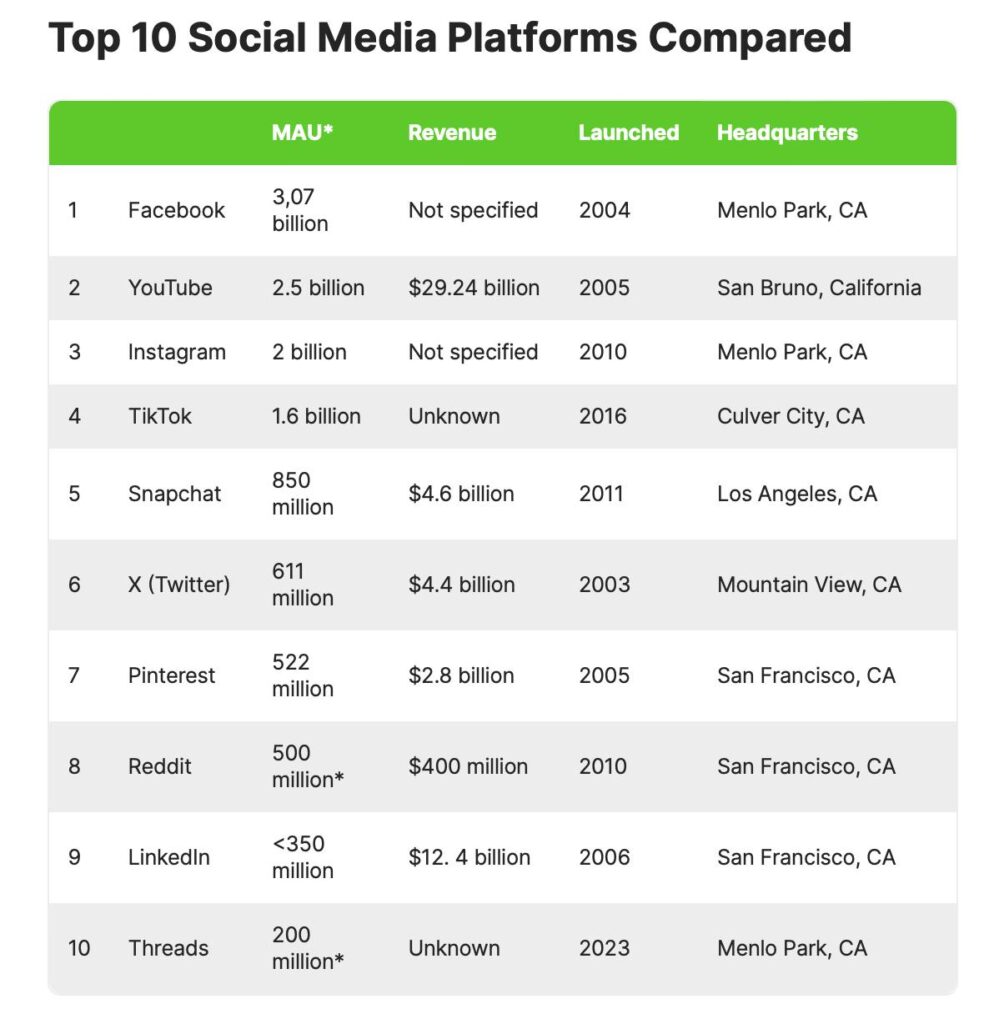Click the Threads row name

[x=168, y=949]
